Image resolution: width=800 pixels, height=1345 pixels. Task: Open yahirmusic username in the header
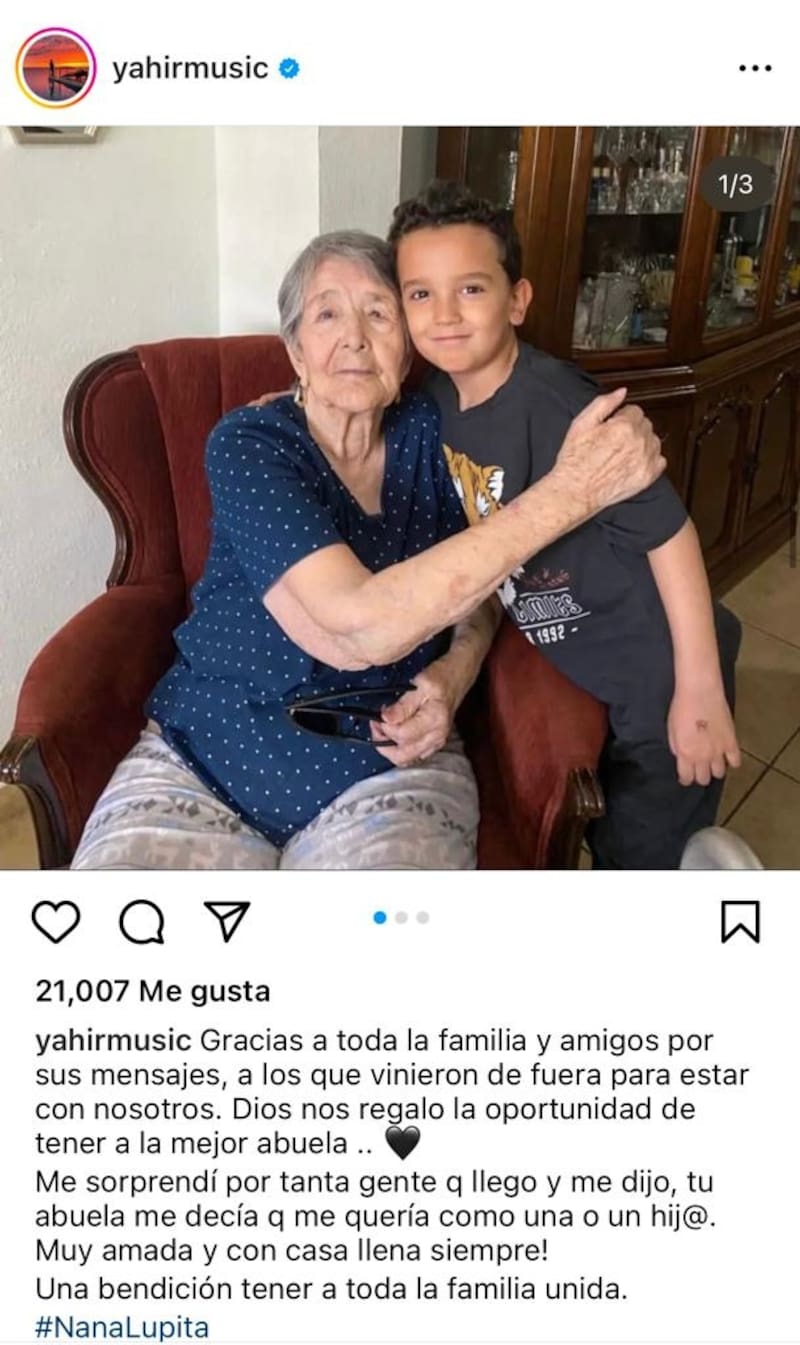(x=190, y=69)
